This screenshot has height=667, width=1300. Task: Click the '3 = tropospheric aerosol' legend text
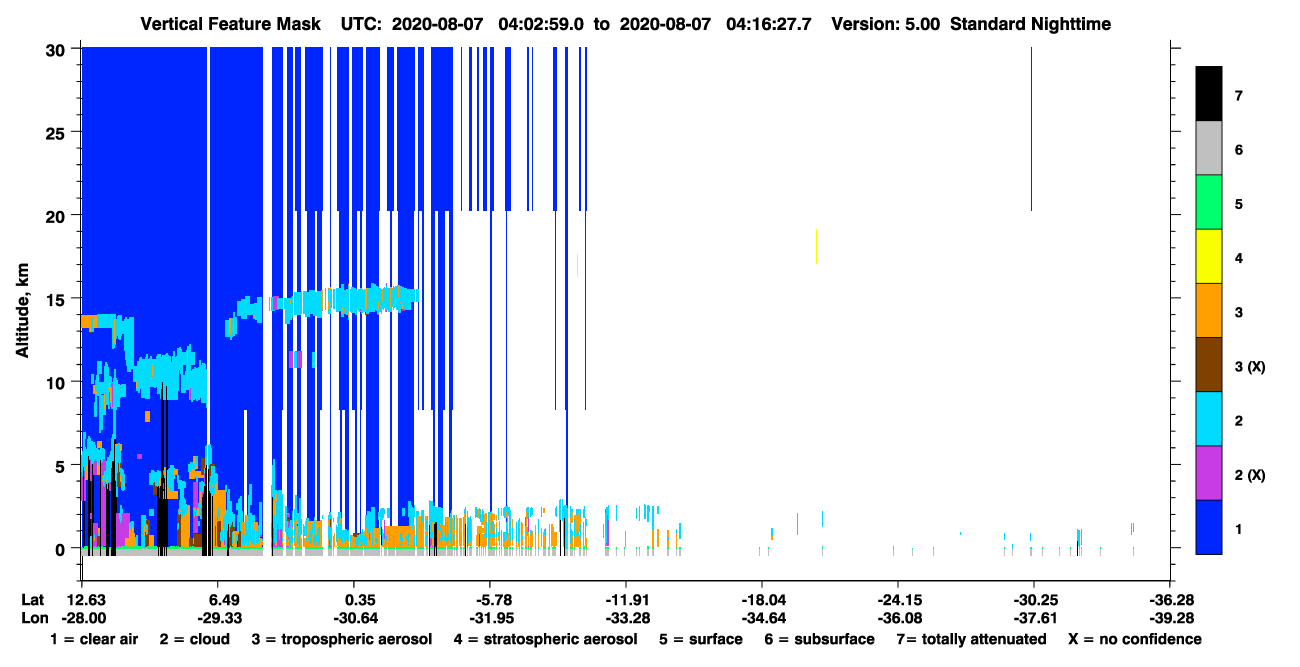[x=342, y=639]
